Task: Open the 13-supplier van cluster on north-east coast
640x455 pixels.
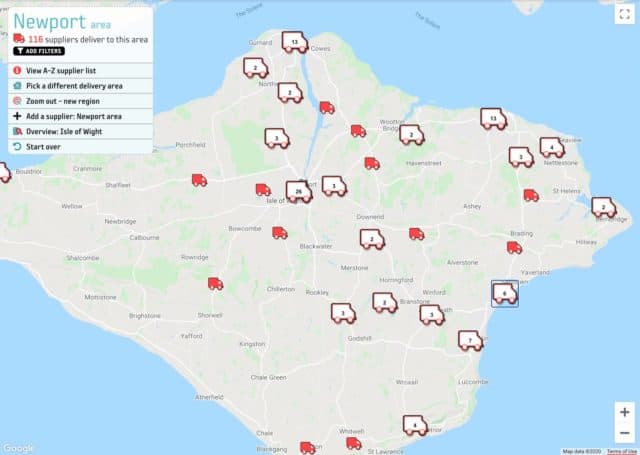Action: pyautogui.click(x=493, y=119)
